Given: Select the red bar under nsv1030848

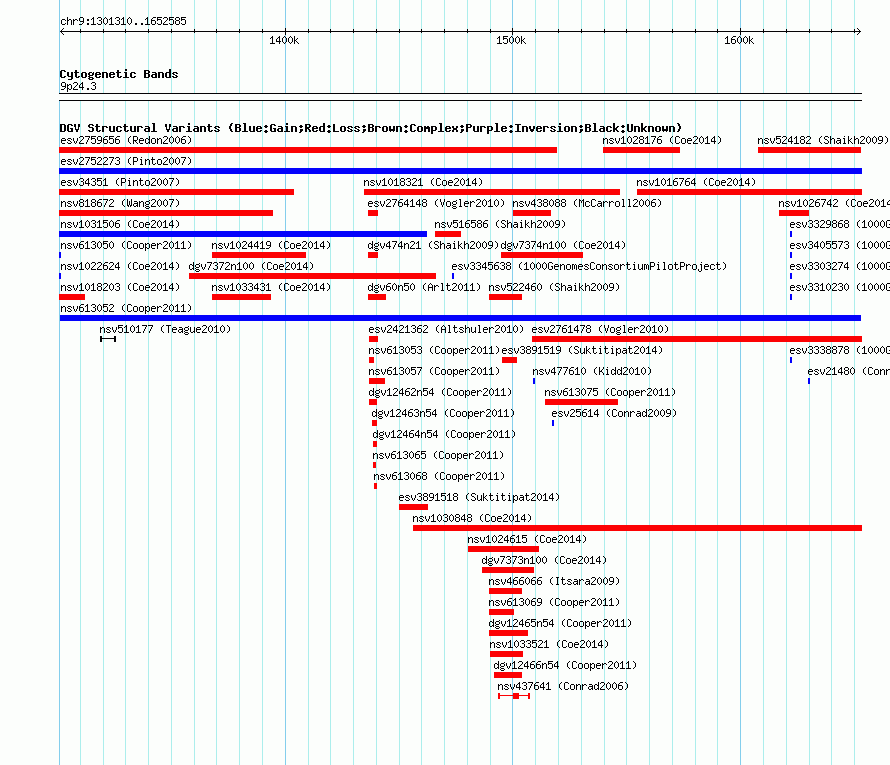Looking at the screenshot, I should [637, 528].
